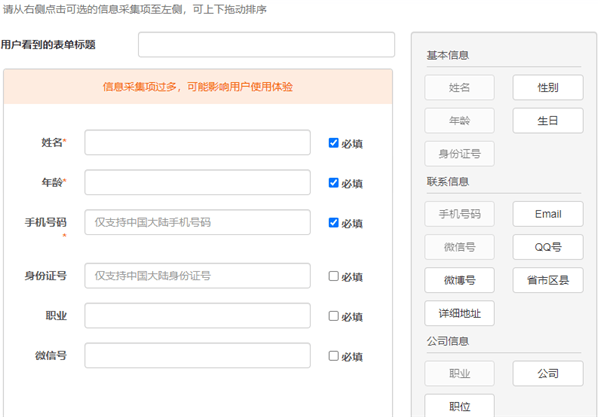Uncheck 必填 for the 手机号码 field
Image resolution: width=600 pixels, height=417 pixels.
[333, 222]
